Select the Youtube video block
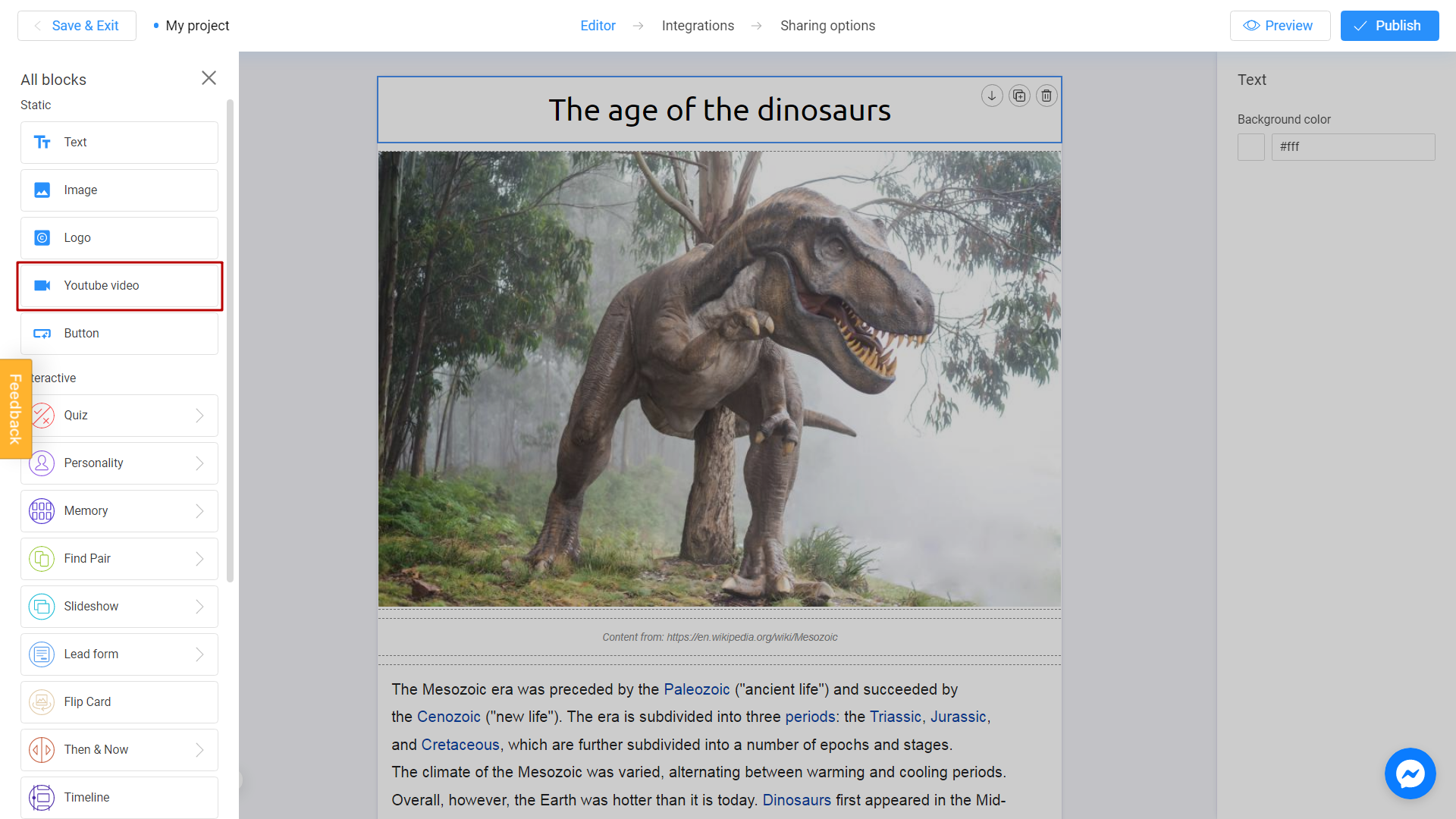 tap(119, 286)
